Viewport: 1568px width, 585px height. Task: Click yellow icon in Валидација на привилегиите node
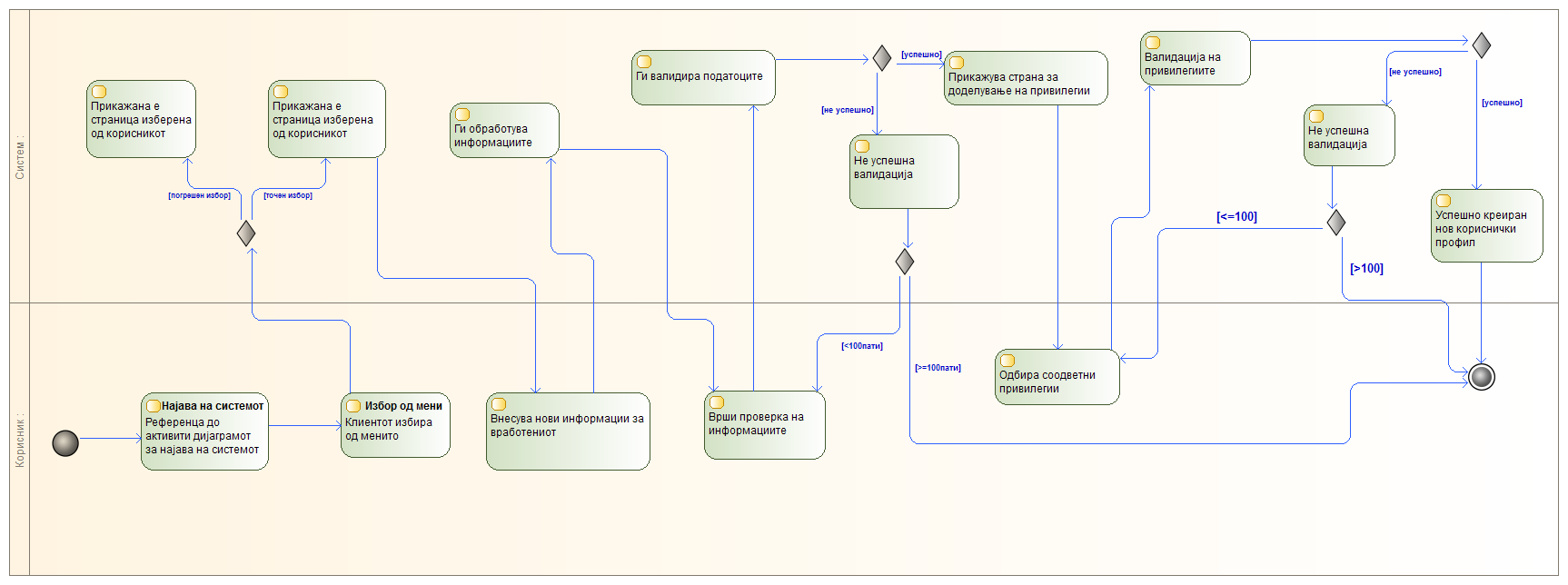(x=1153, y=43)
